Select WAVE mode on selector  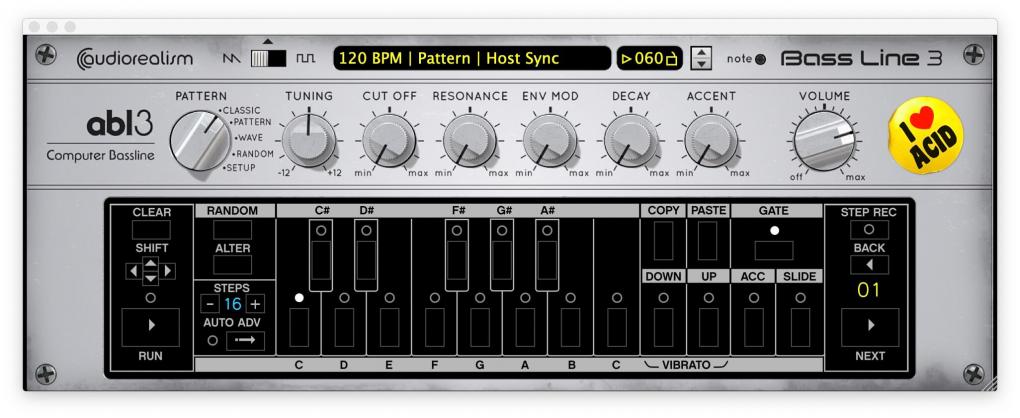point(250,138)
